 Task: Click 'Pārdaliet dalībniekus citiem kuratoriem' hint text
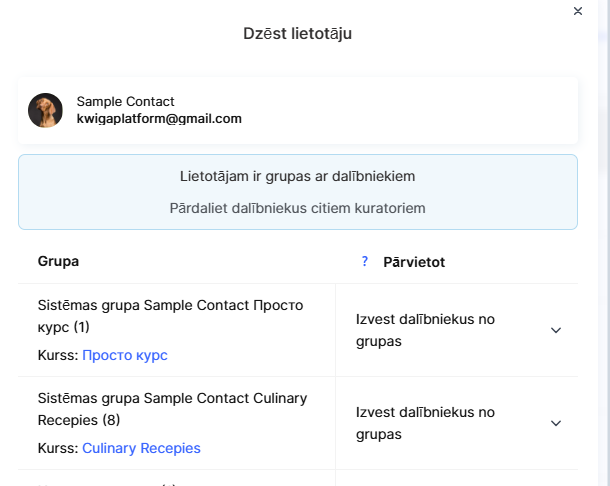(297, 208)
